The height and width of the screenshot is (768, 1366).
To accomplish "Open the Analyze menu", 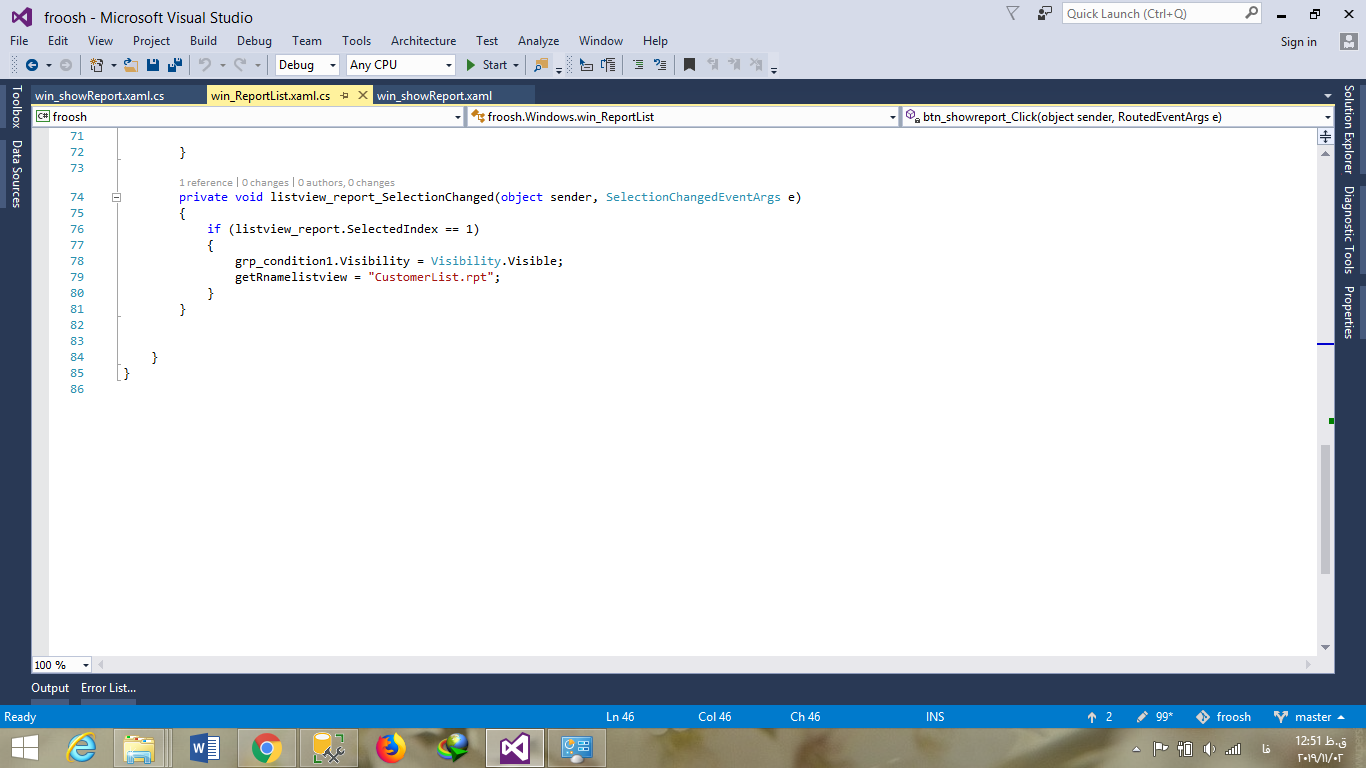I will click(x=538, y=41).
